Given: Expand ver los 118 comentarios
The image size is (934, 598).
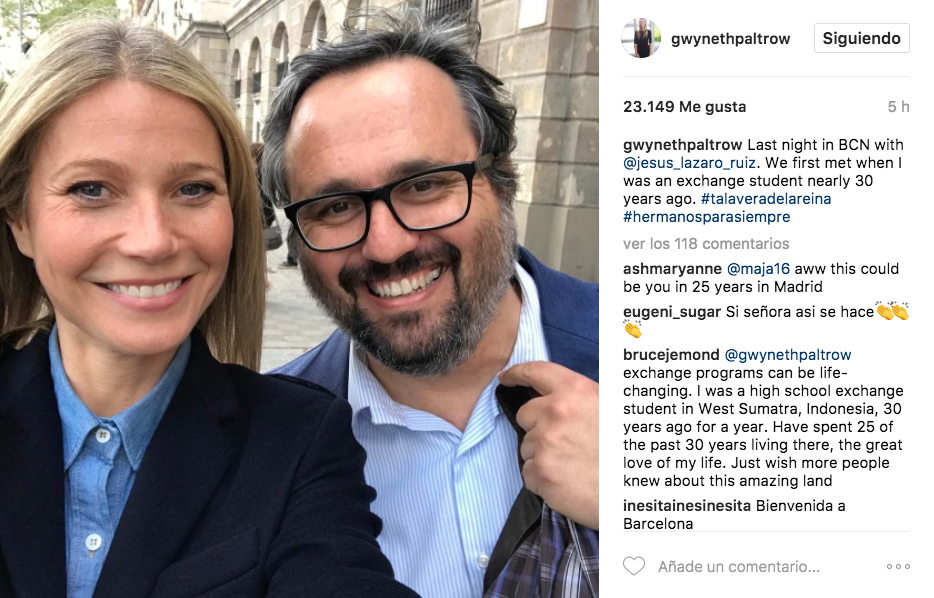Looking at the screenshot, I should click(x=706, y=244).
